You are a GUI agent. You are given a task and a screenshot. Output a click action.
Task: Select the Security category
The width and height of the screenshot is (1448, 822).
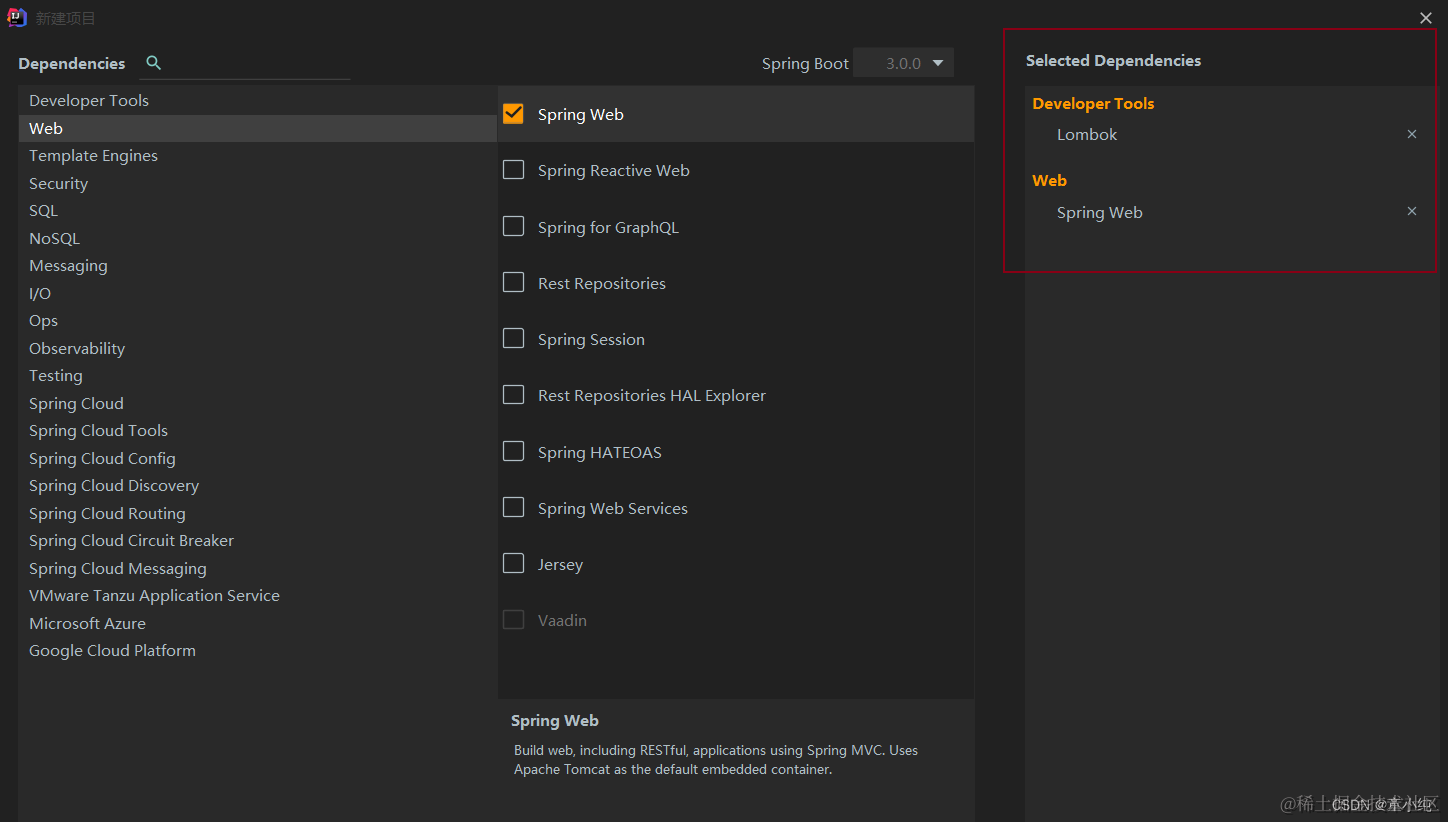(x=58, y=184)
